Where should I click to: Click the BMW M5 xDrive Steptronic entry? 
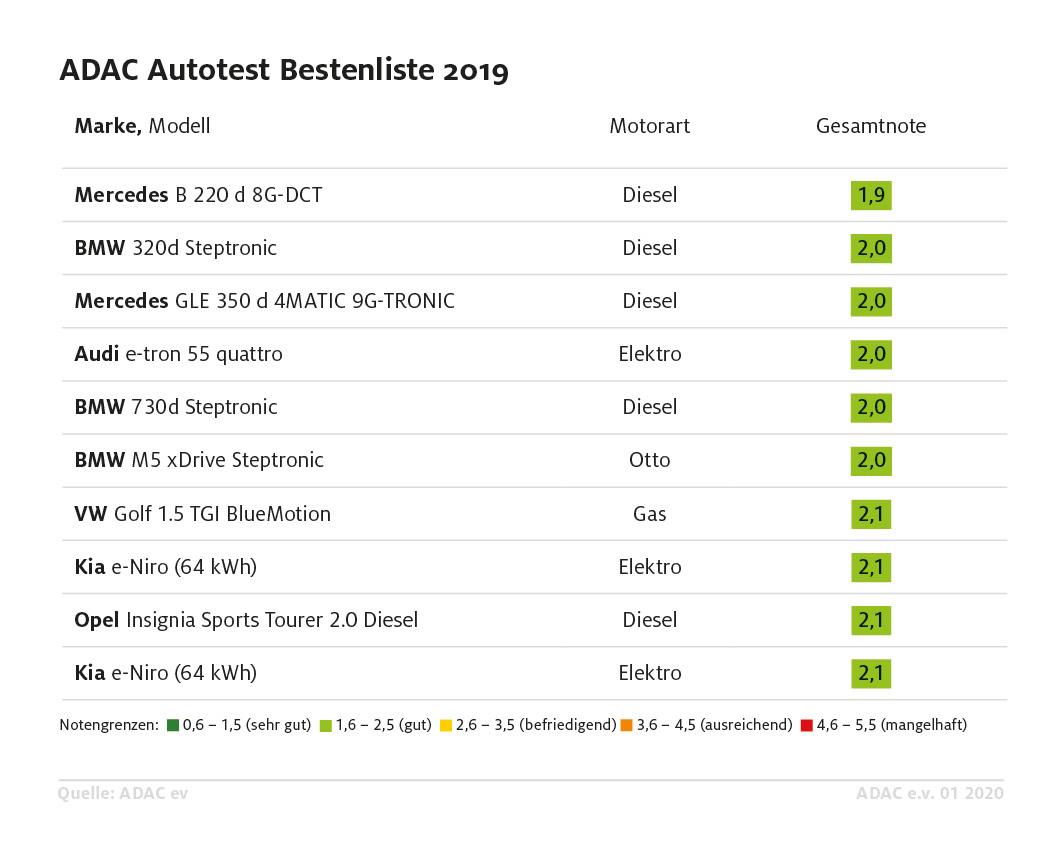point(199,460)
